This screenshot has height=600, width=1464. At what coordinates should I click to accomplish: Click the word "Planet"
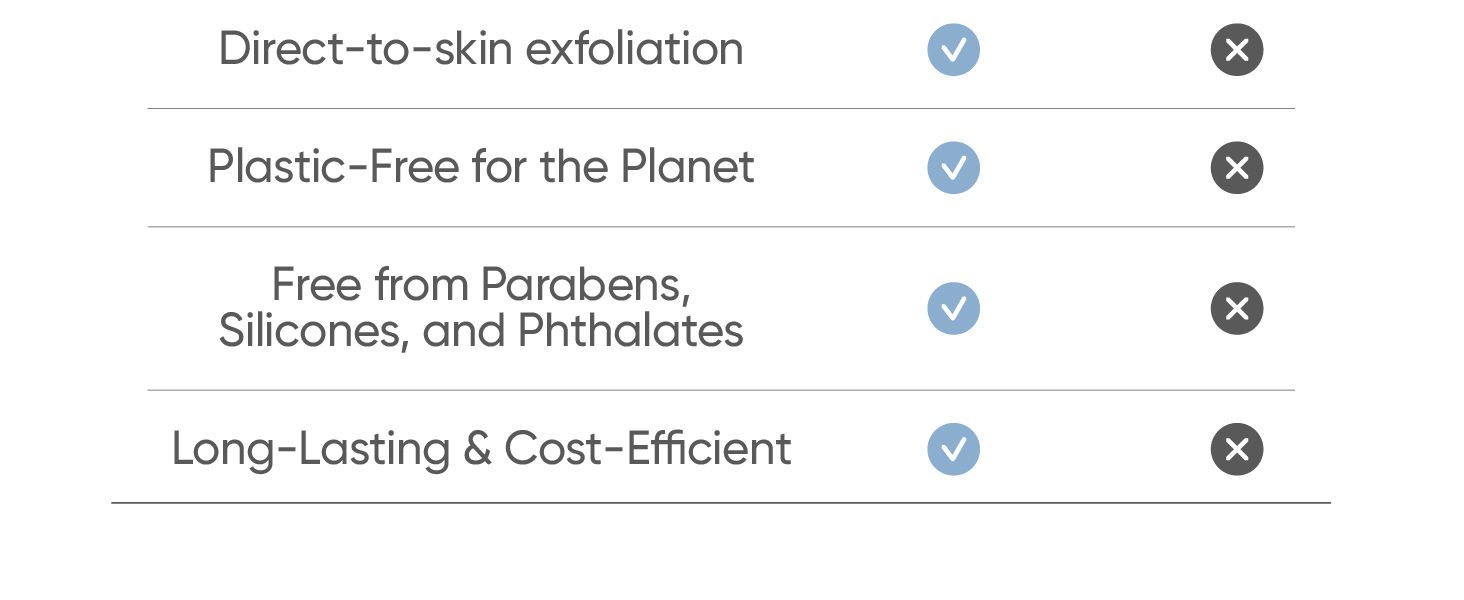tap(687, 167)
